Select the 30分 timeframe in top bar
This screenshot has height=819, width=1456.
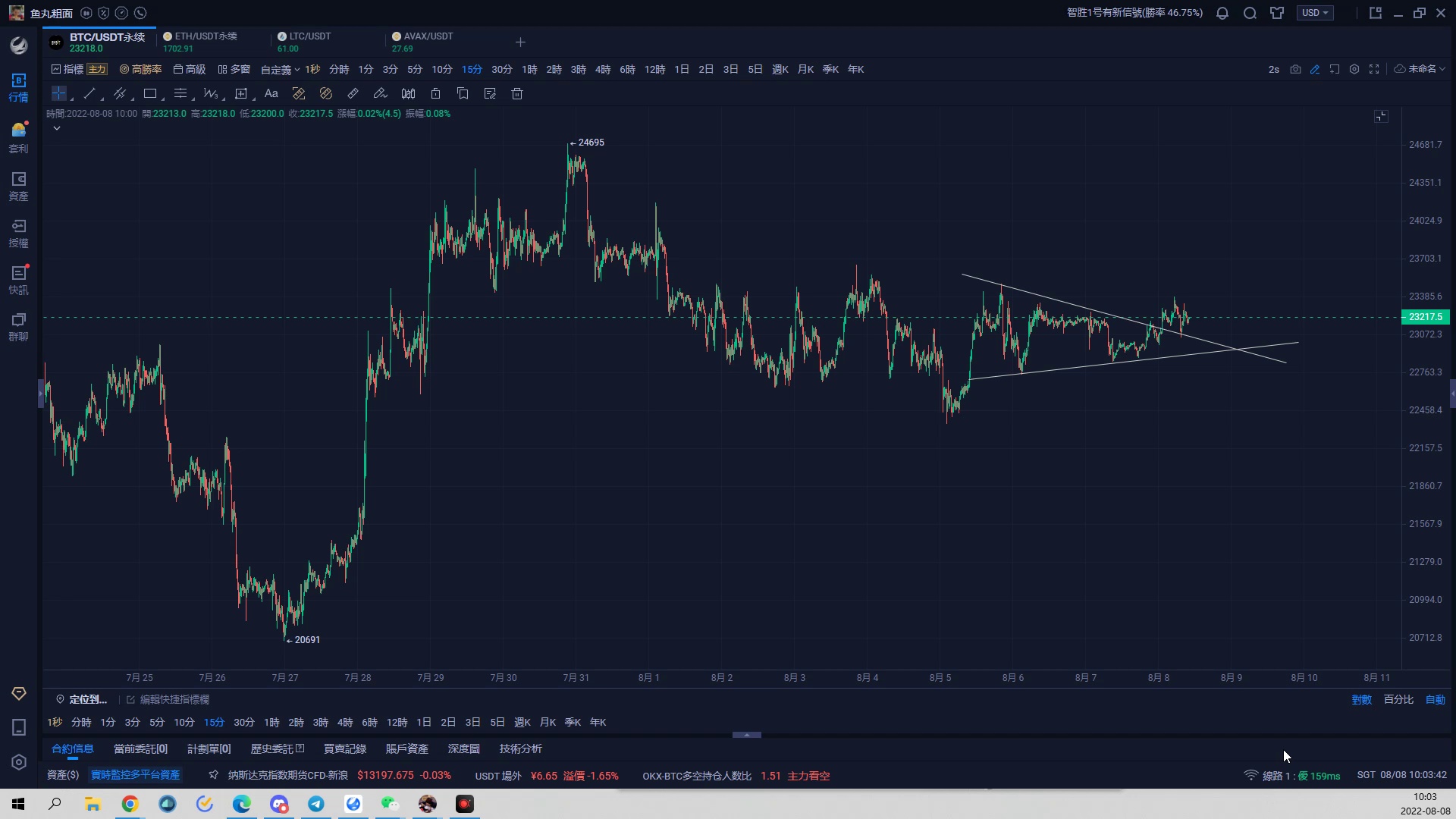click(501, 69)
